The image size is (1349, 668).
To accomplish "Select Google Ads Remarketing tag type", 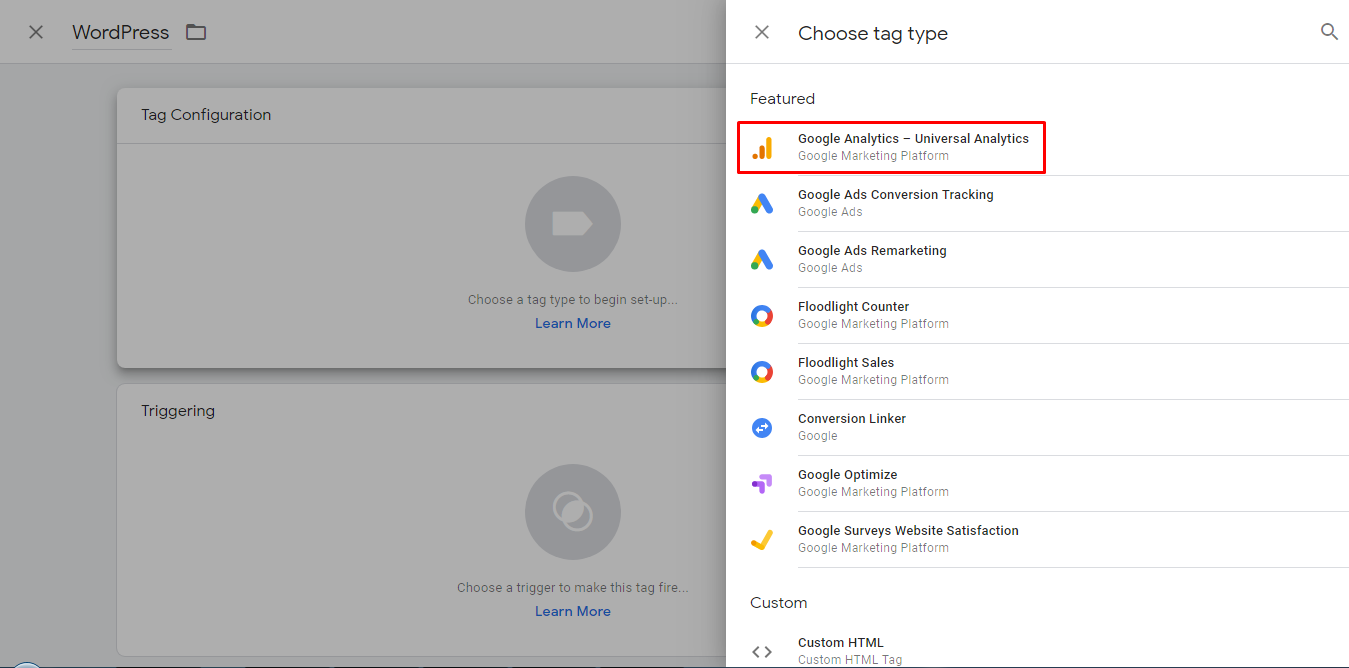I will (1037, 259).
